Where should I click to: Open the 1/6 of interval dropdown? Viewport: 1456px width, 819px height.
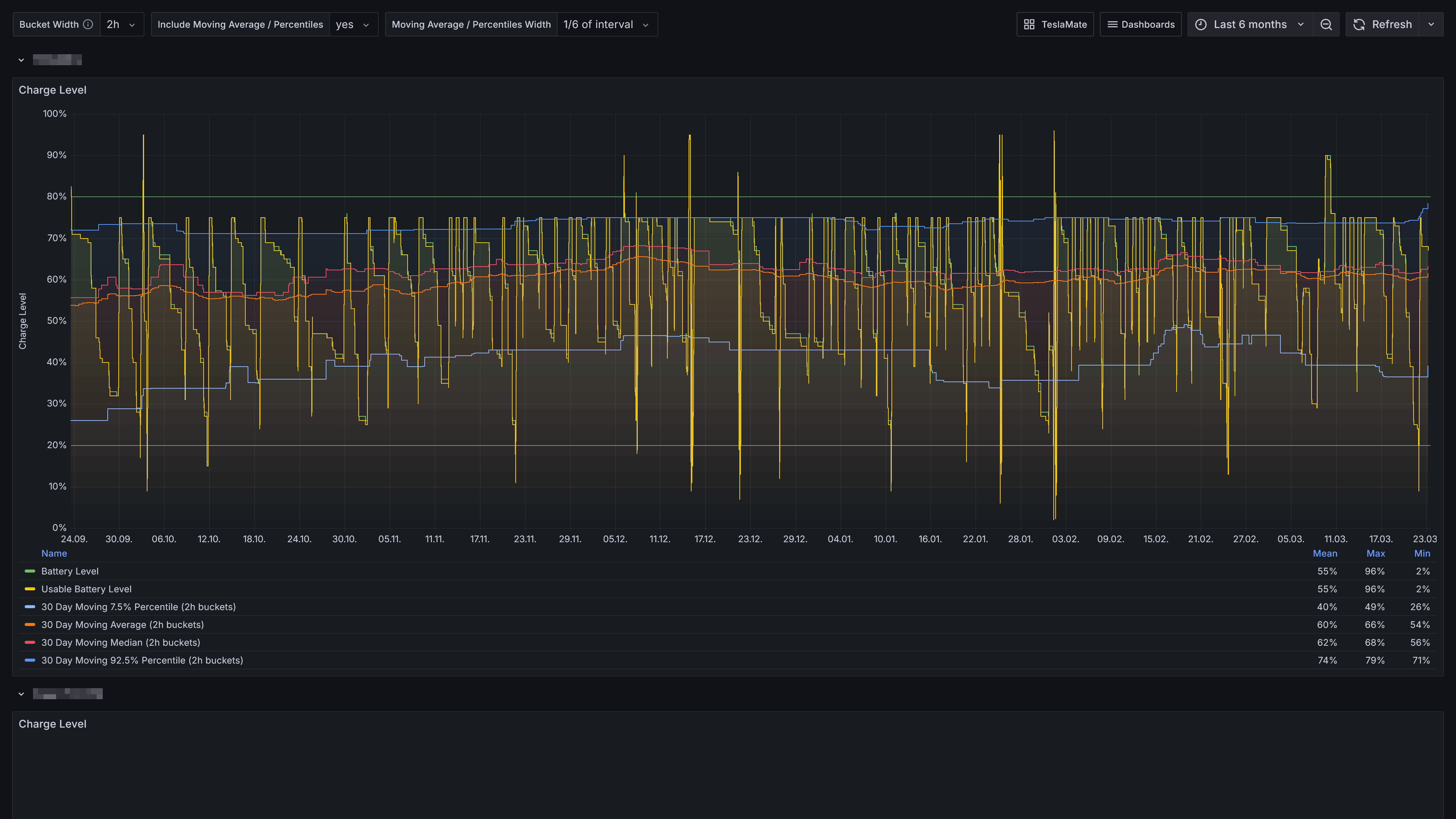(606, 24)
